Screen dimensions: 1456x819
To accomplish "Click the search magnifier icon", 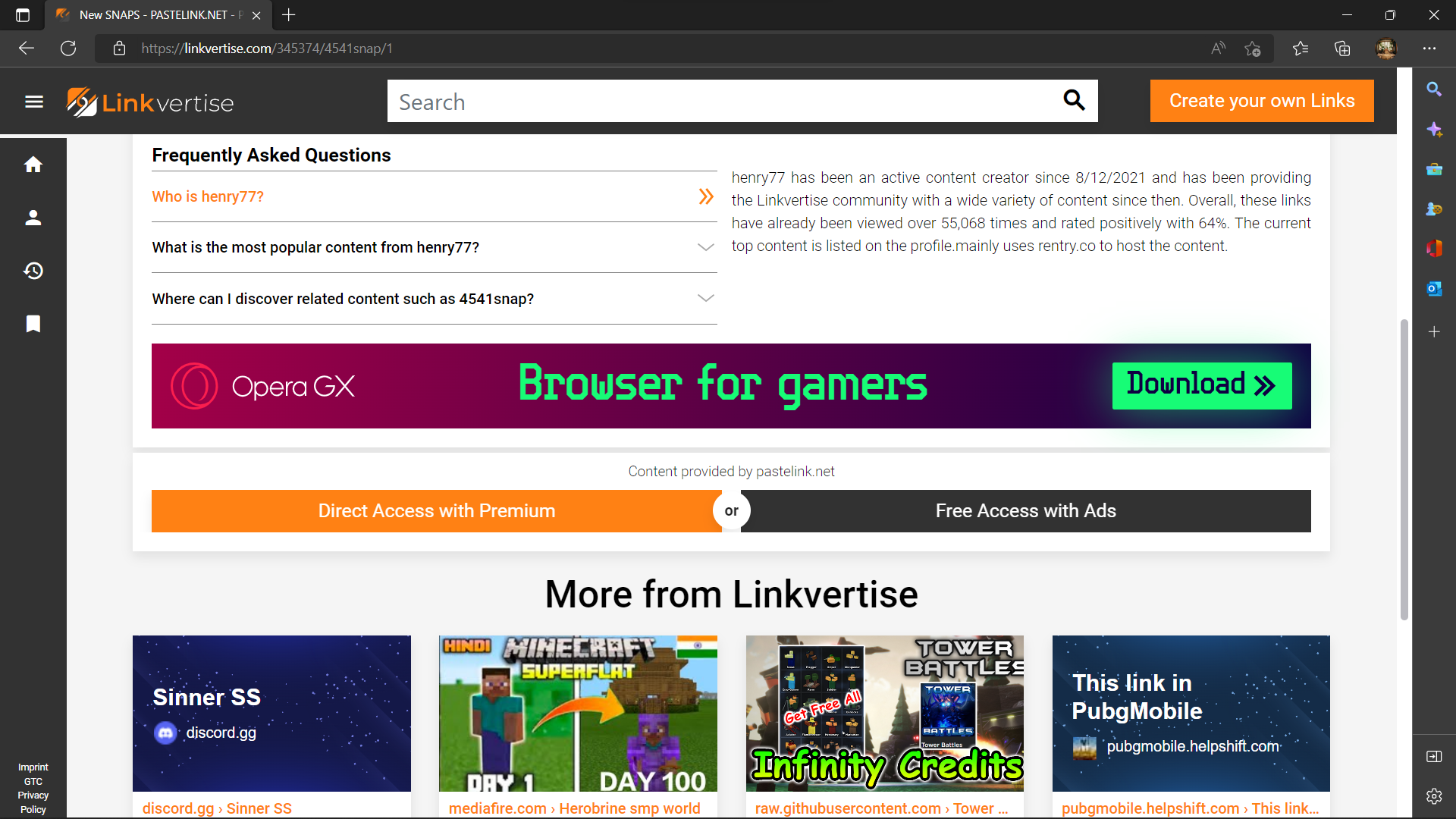I will click(1075, 100).
